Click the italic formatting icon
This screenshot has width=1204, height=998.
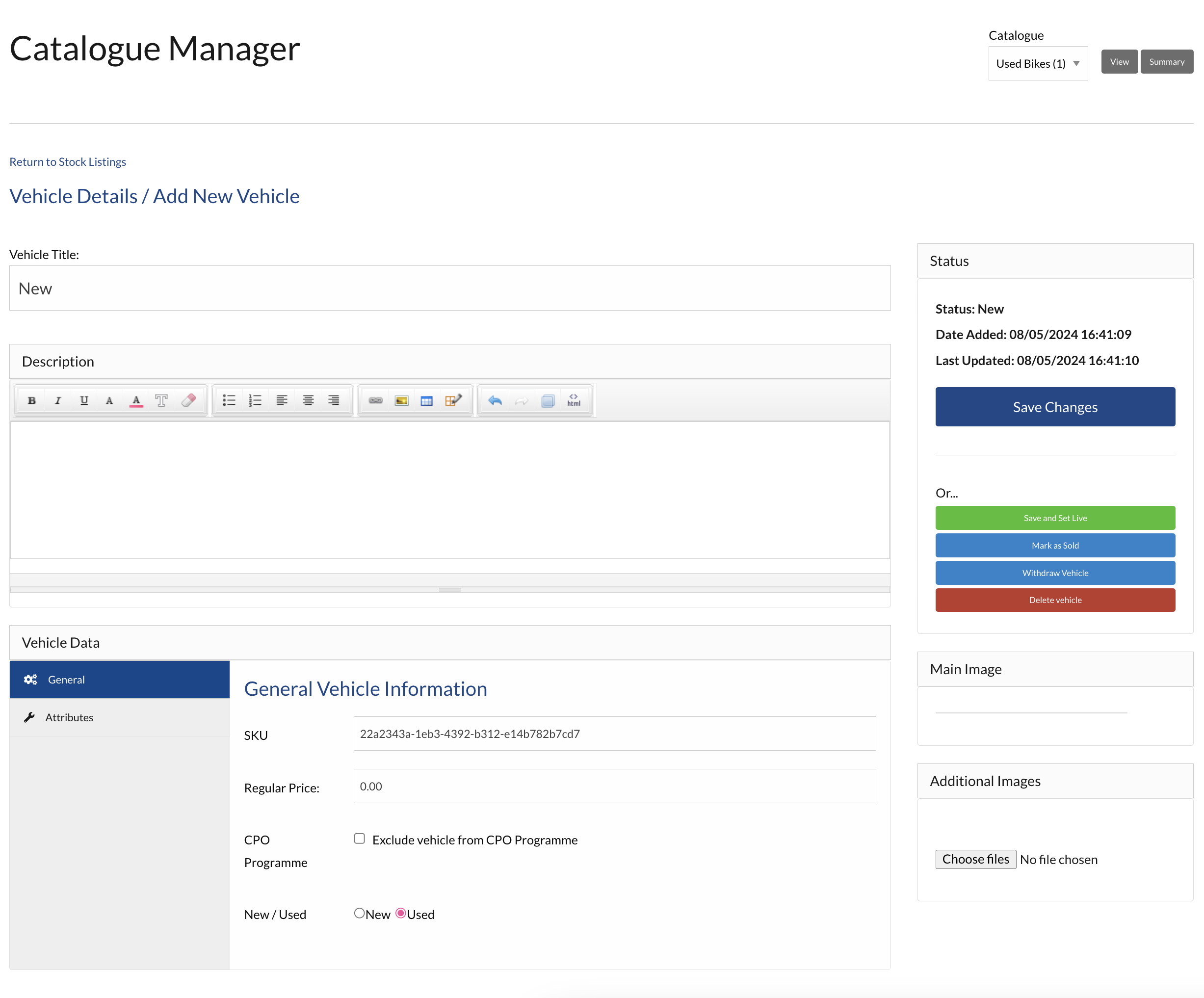pyautogui.click(x=58, y=401)
